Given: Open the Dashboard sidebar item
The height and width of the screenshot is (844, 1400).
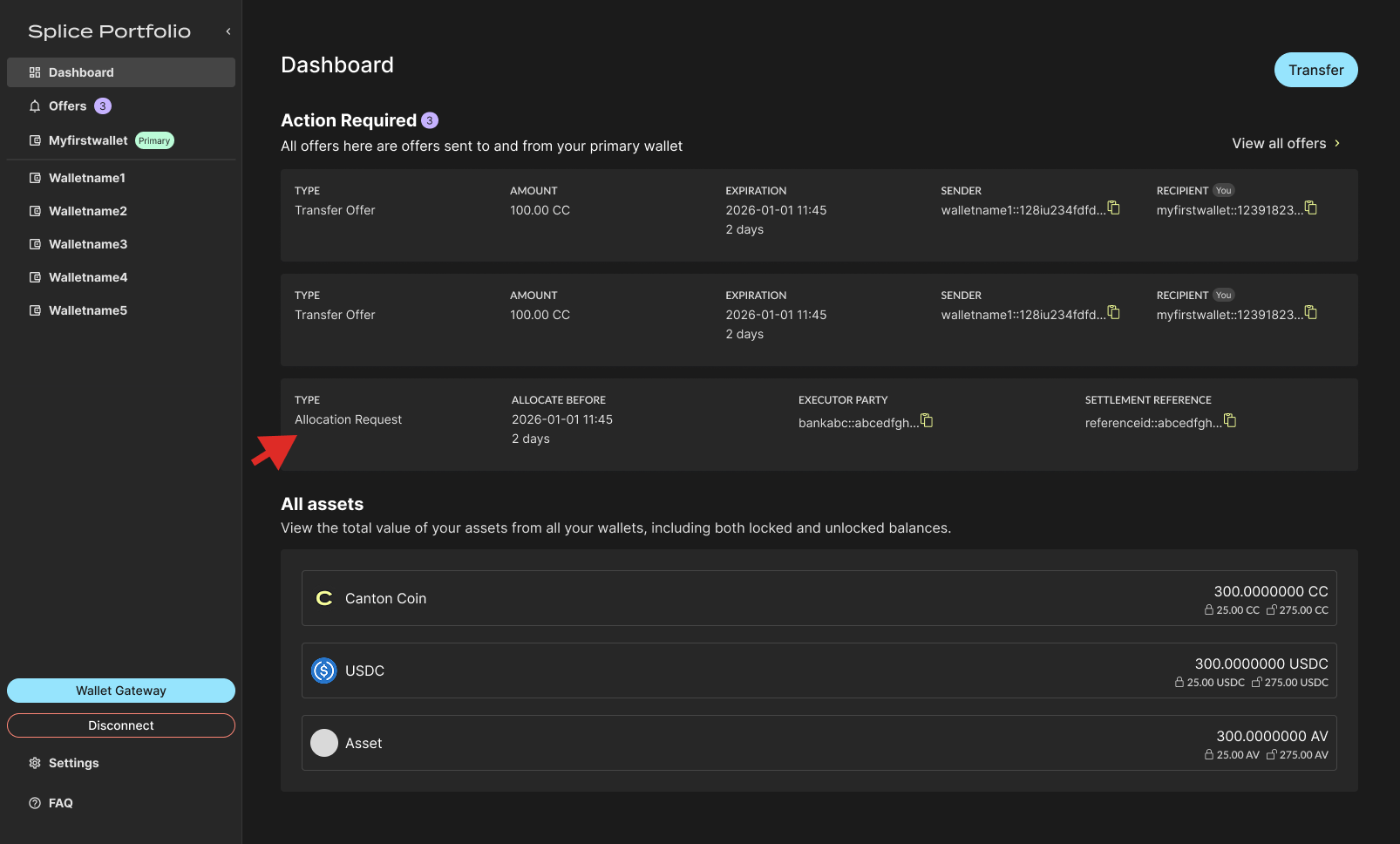Looking at the screenshot, I should click(x=121, y=72).
